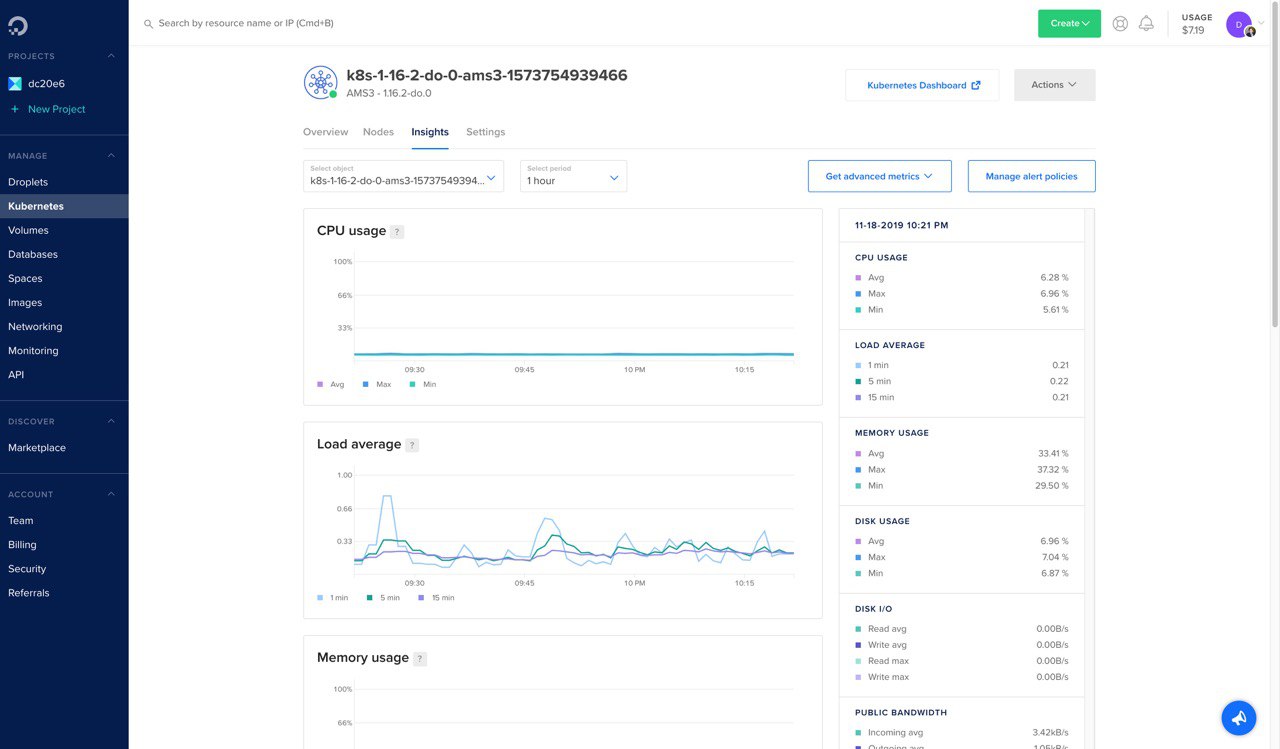Open Networking in the sidebar
Viewport: 1280px width, 749px height.
[64, 326]
